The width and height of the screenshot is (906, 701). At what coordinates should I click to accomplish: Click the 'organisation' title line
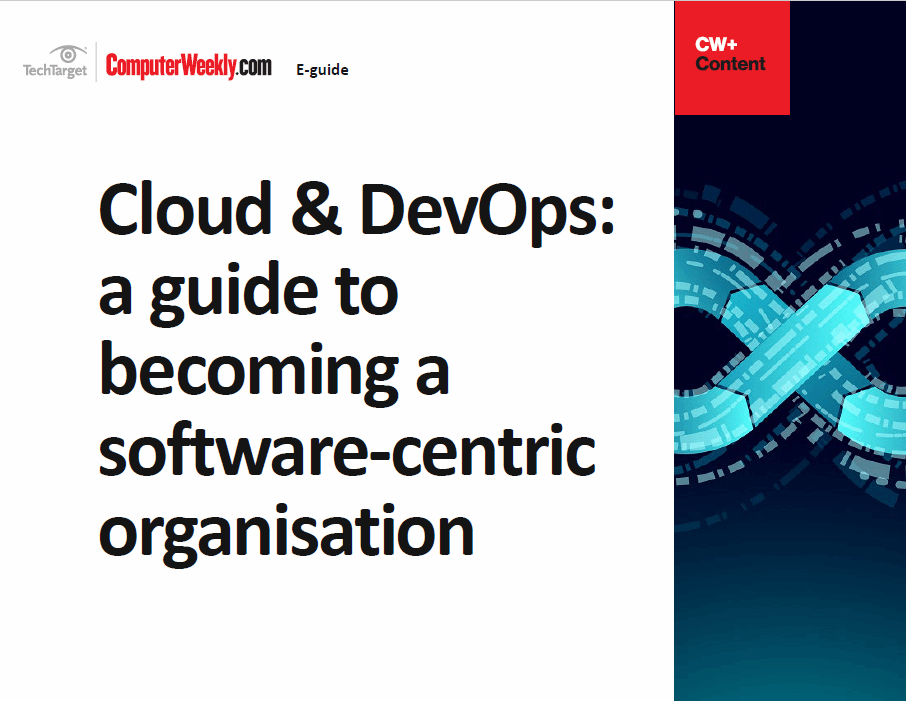(287, 535)
